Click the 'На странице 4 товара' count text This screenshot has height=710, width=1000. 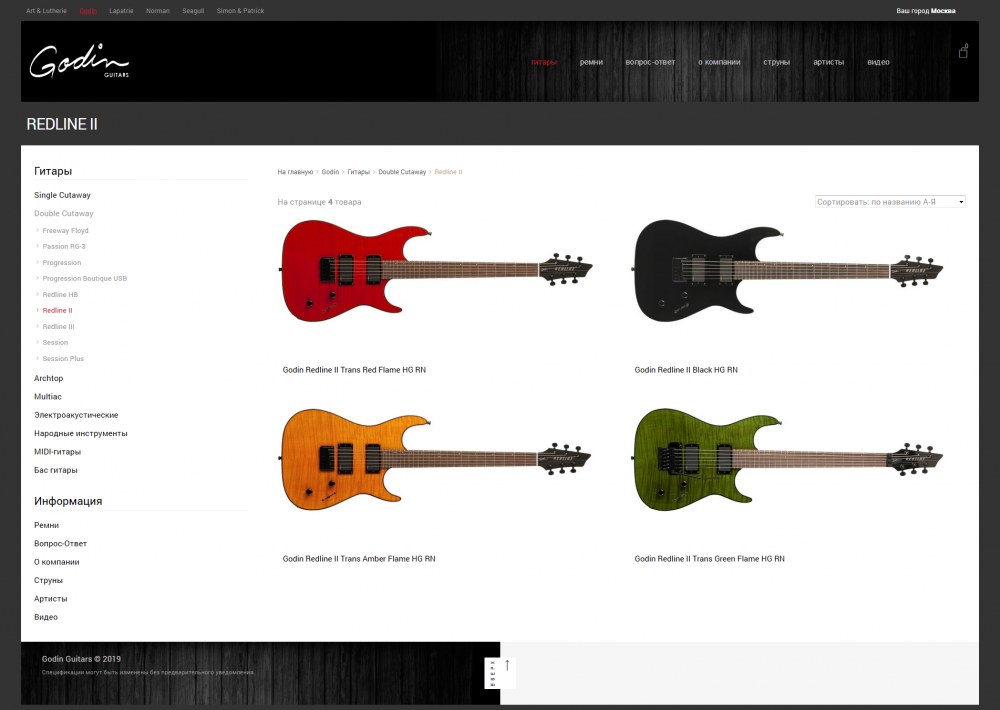click(319, 202)
